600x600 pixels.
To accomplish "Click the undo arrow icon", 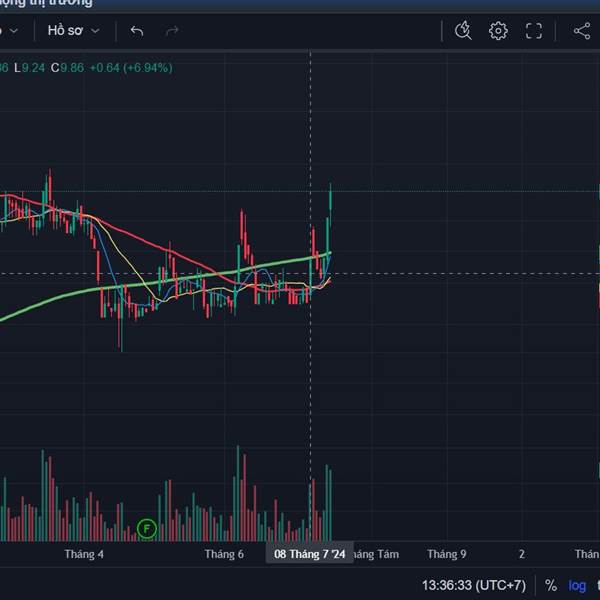I will point(137,31).
